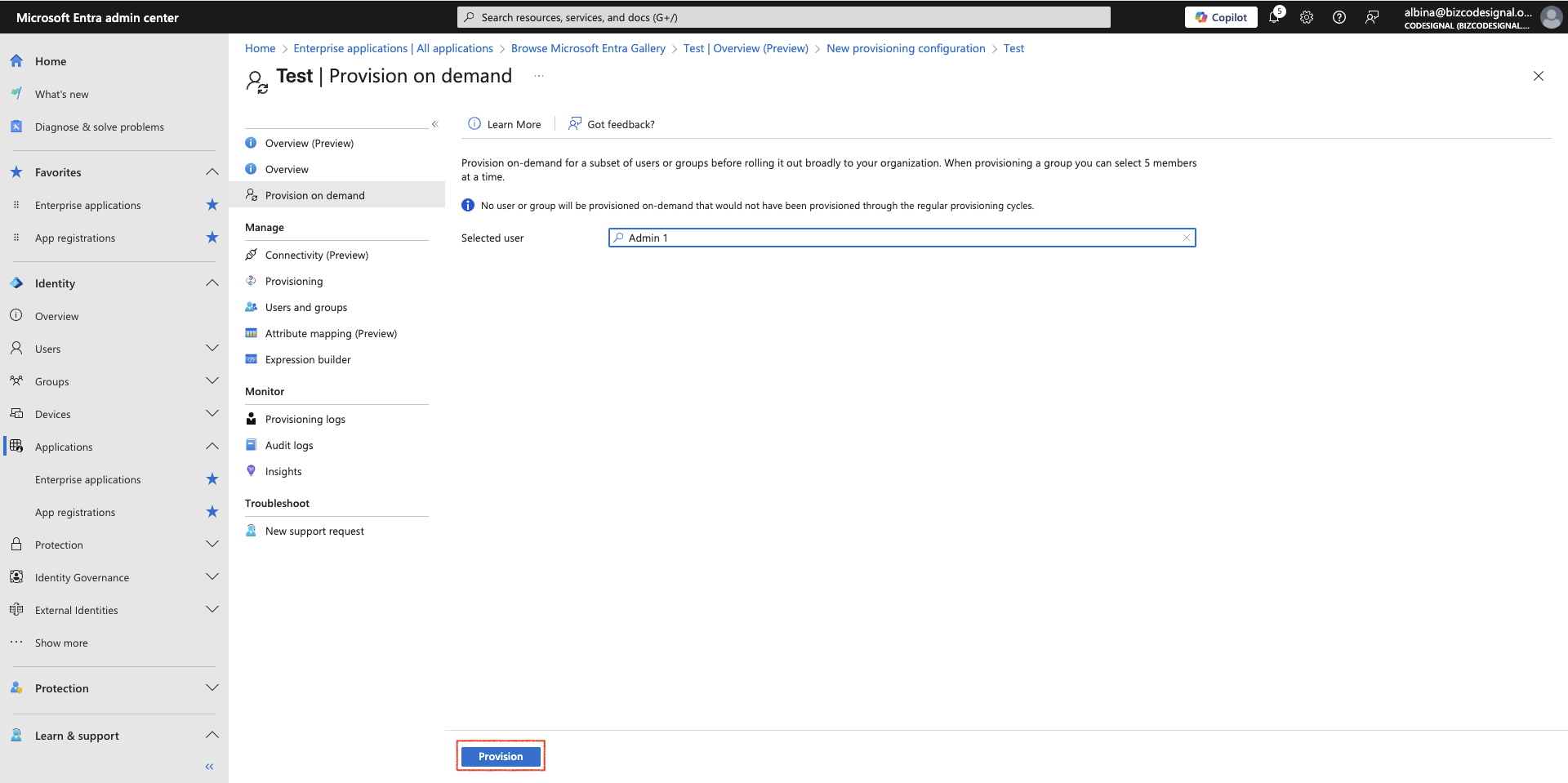Toggle App registrations star under Favorites
The image size is (1568, 783).
212,238
